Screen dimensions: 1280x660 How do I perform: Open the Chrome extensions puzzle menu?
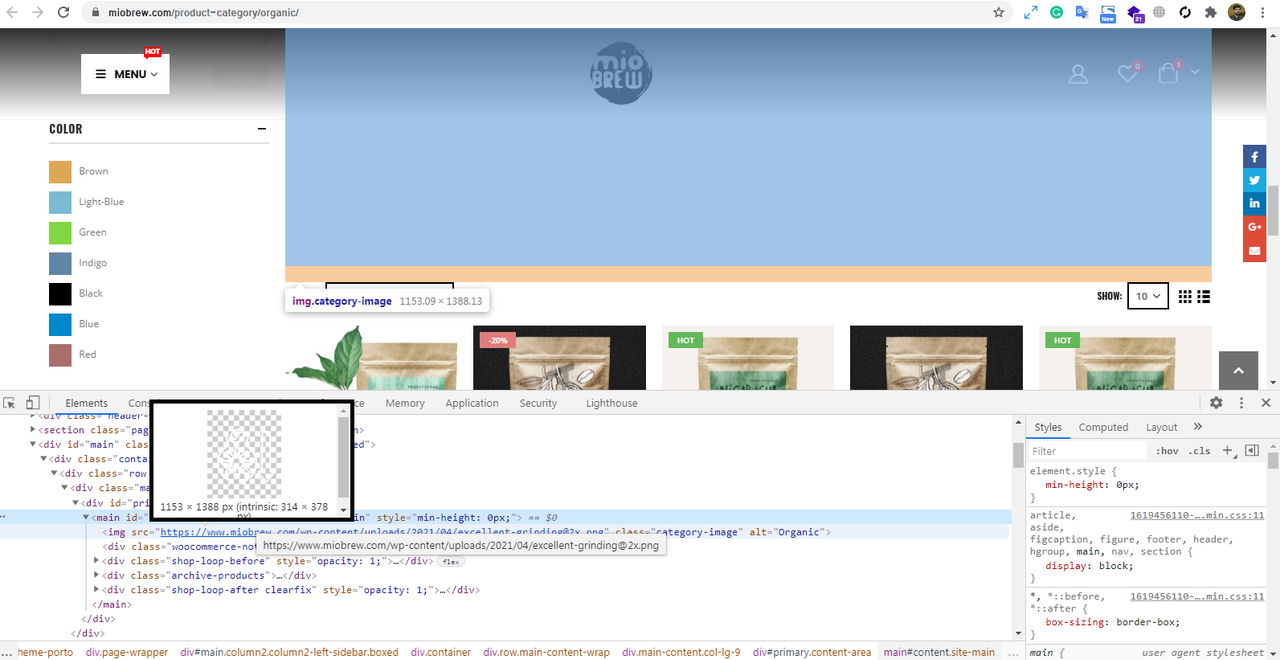pyautogui.click(x=1211, y=13)
